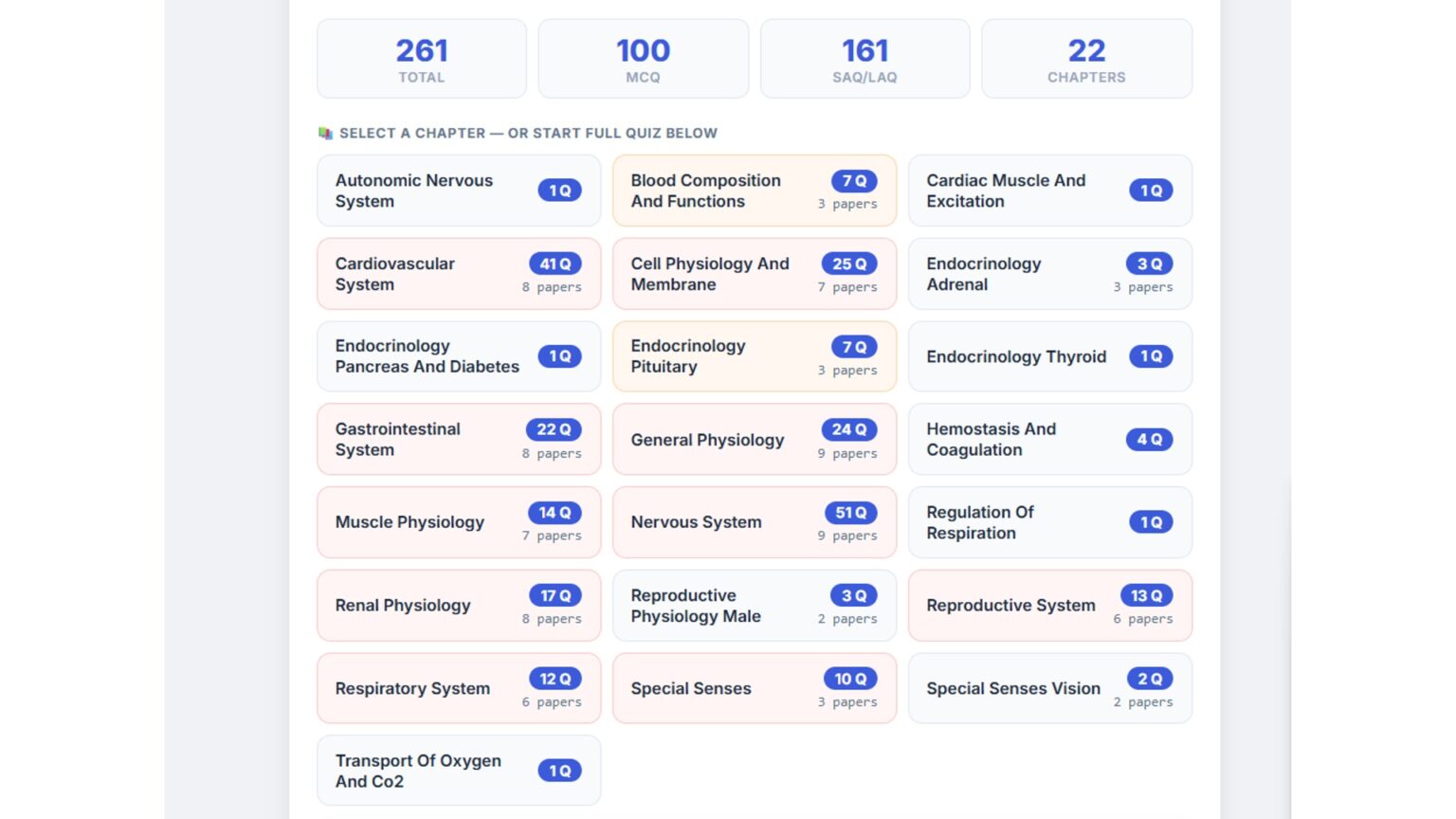This screenshot has width=1456, height=819.
Task: Open the Endocrinology Adrenal chapter
Action: pos(1050,274)
